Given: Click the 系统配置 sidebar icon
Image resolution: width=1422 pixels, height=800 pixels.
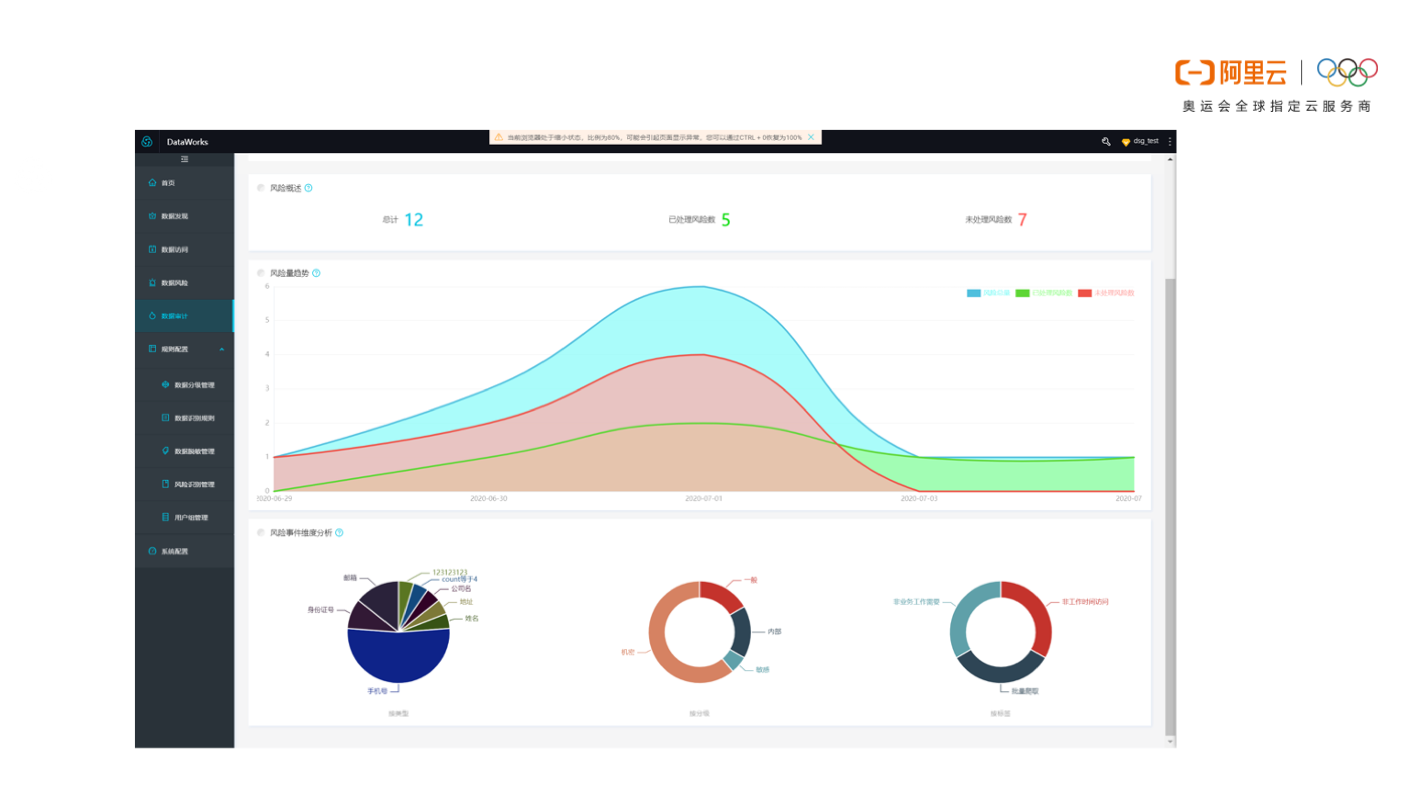Looking at the screenshot, I should pos(152,551).
